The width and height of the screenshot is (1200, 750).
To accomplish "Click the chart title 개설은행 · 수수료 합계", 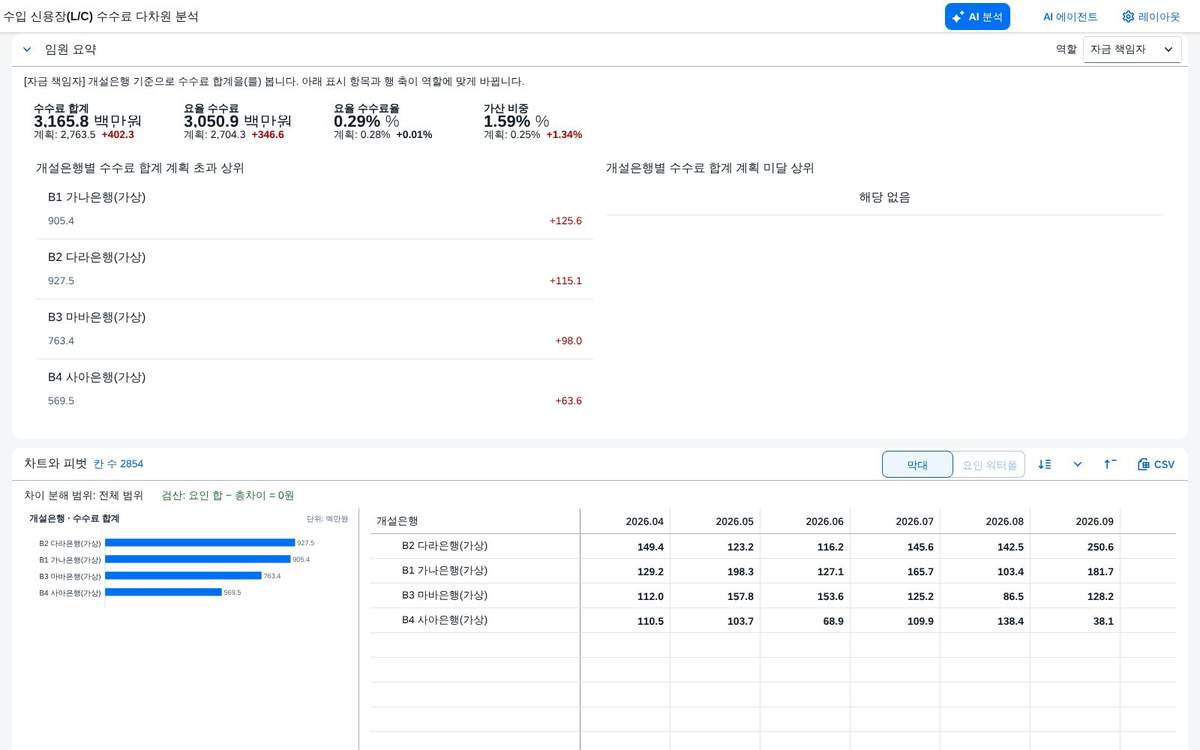I will [74, 518].
